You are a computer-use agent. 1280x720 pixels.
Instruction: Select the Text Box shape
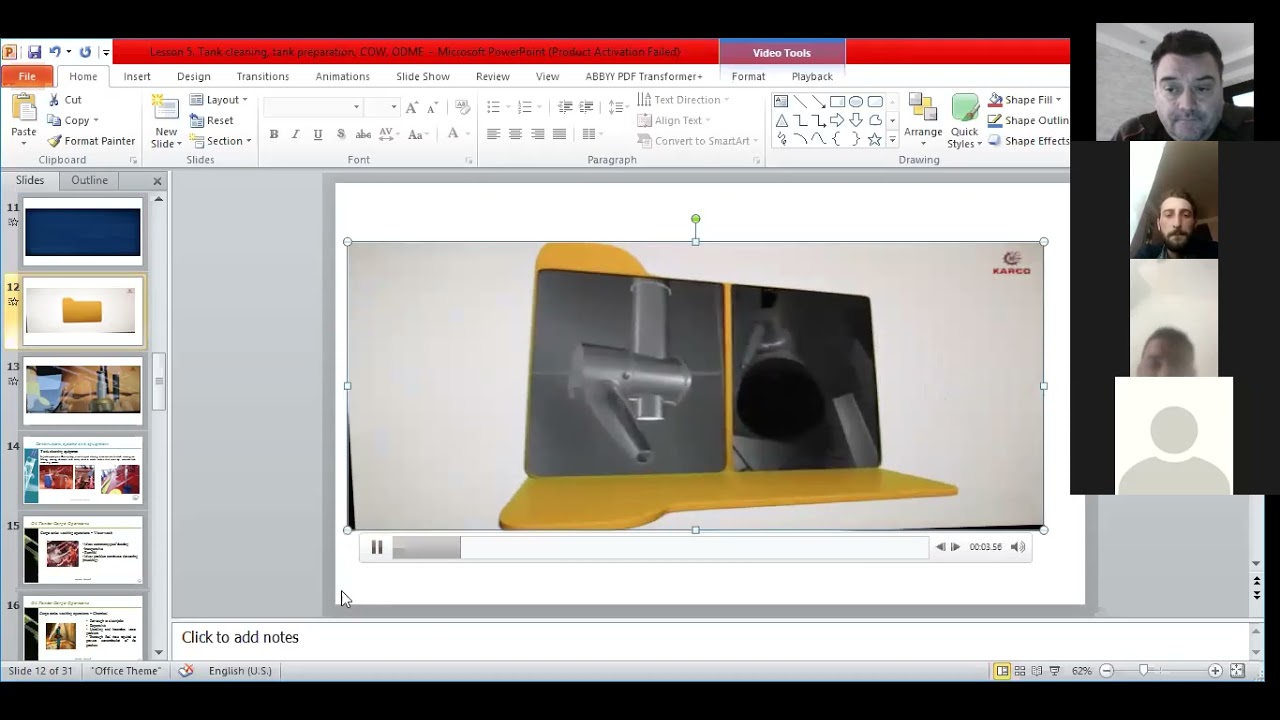tap(781, 101)
